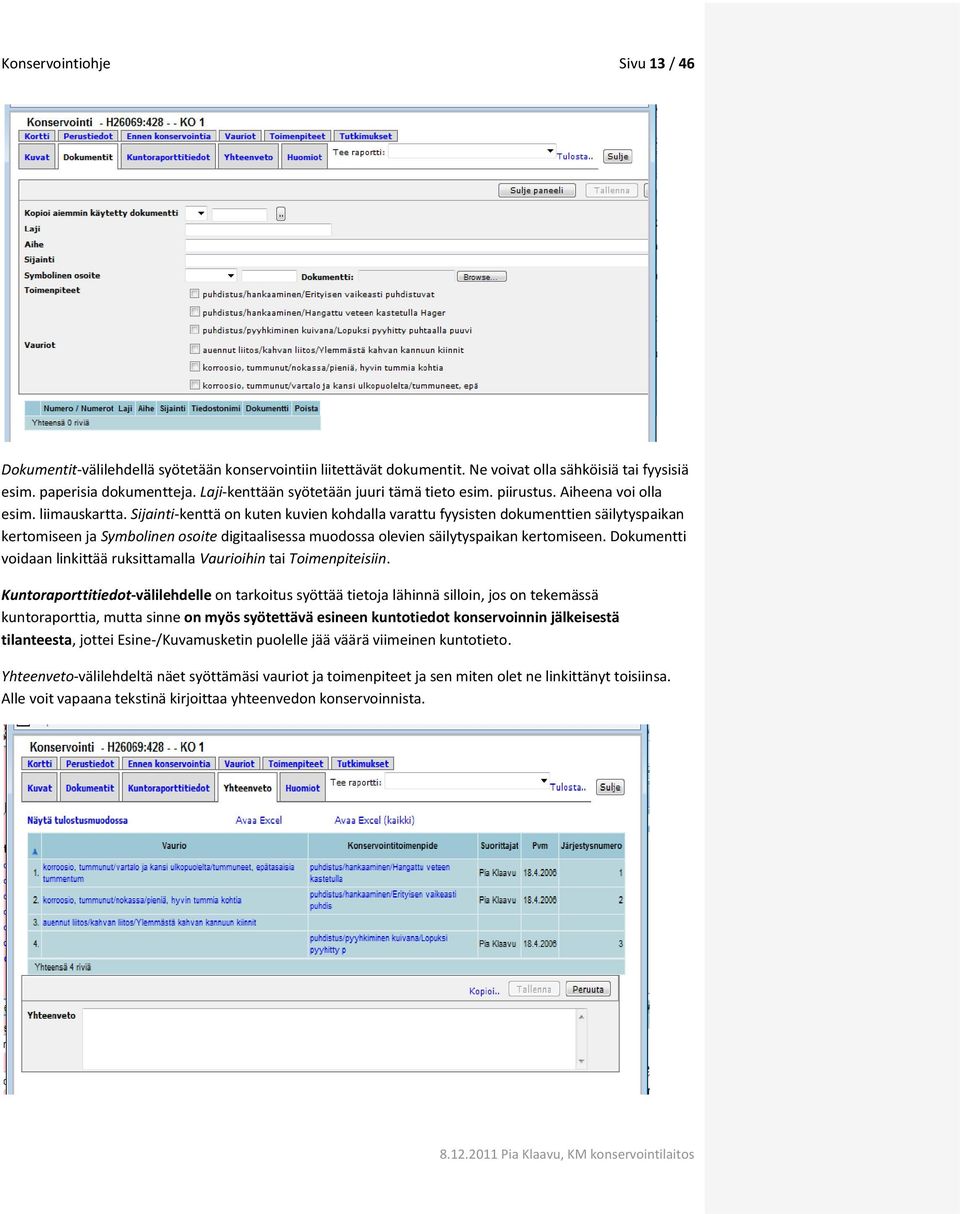Image resolution: width=960 pixels, height=1214 pixels.
Task: Switch to Dokumentit sub-tab in Yhteenveto view
Action: 90,788
